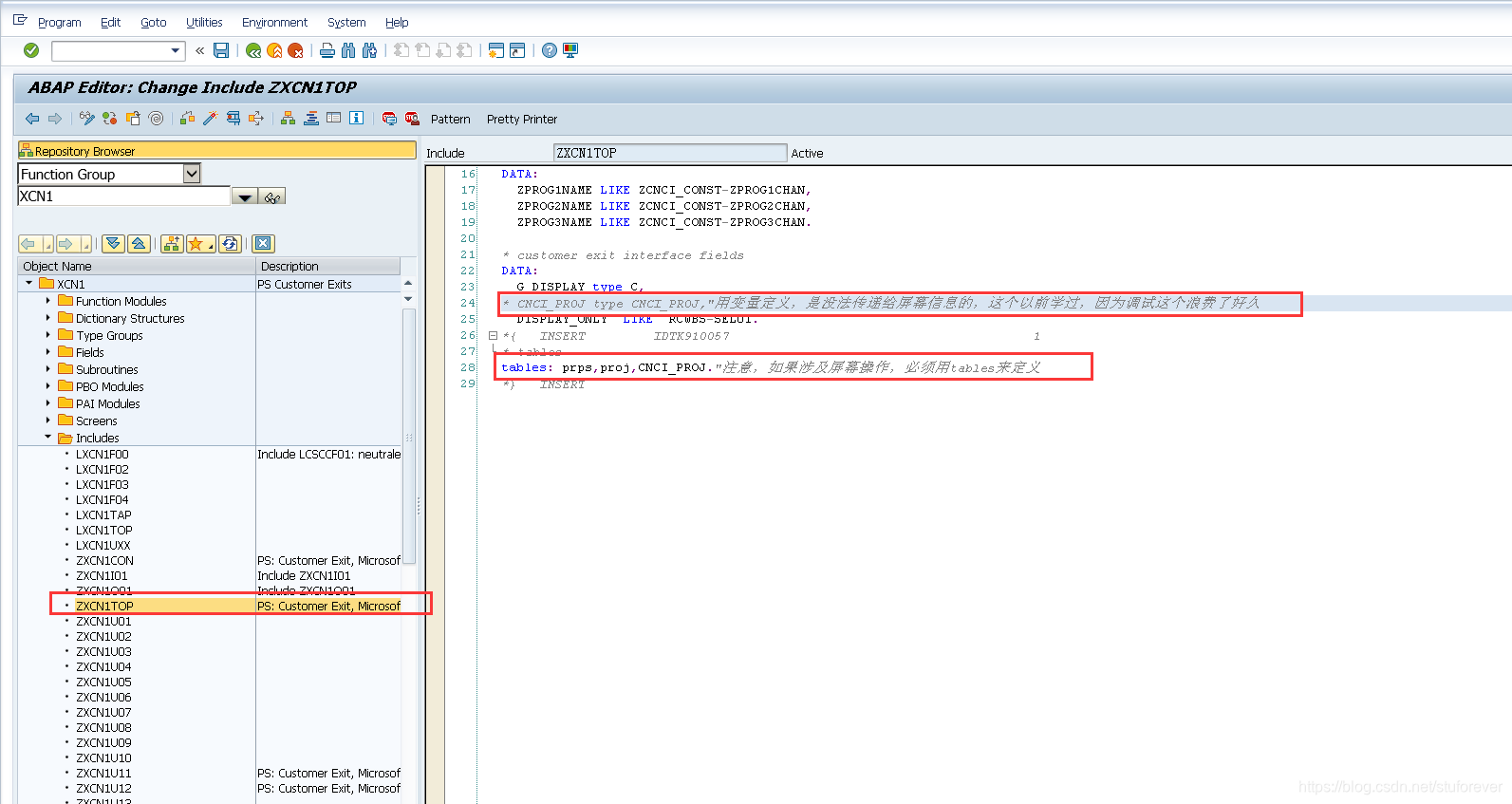Open the Function Group dropdown
The height and width of the screenshot is (804, 1512).
coord(192,174)
